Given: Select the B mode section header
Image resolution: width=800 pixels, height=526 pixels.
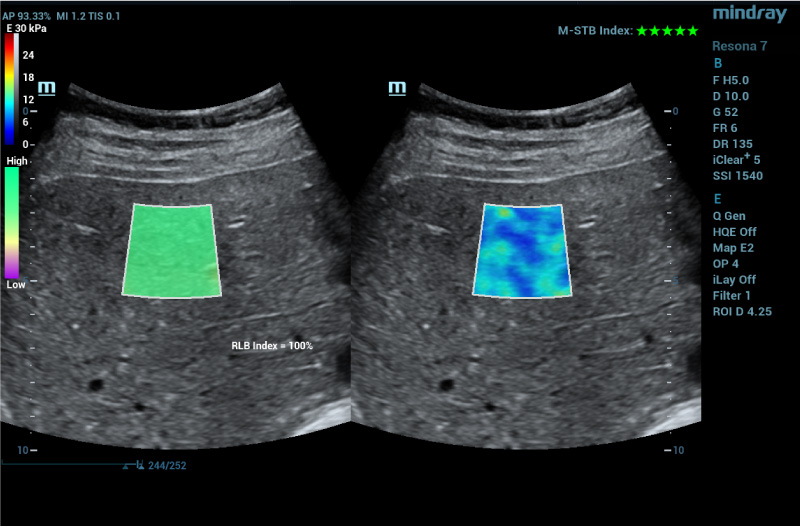Looking at the screenshot, I should pos(717,63).
